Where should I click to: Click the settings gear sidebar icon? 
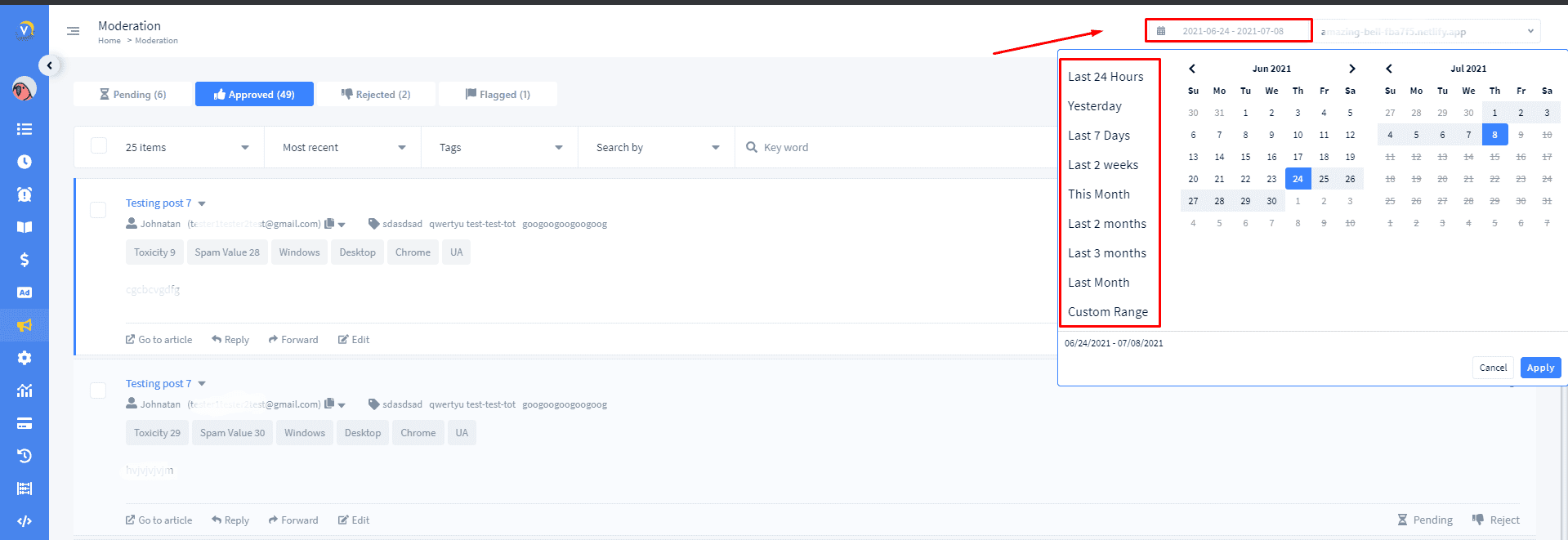(x=25, y=358)
